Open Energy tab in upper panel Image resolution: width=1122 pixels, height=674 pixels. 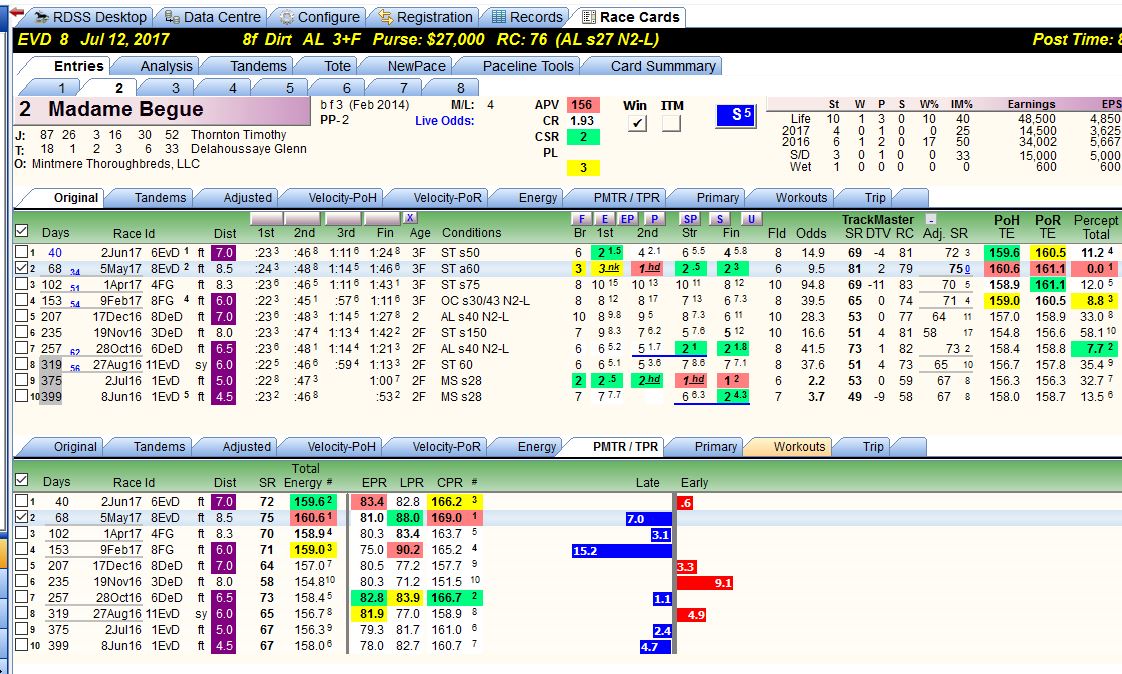pyautogui.click(x=537, y=197)
